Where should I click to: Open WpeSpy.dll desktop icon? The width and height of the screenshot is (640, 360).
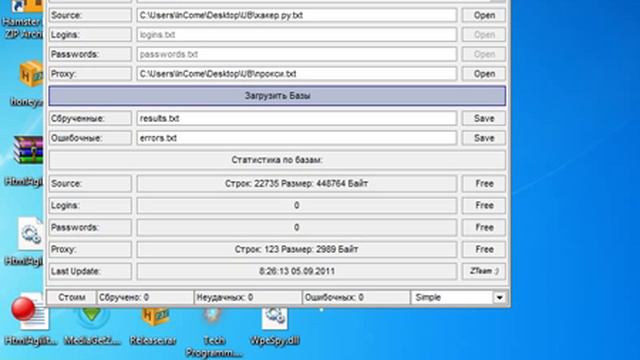point(275,327)
